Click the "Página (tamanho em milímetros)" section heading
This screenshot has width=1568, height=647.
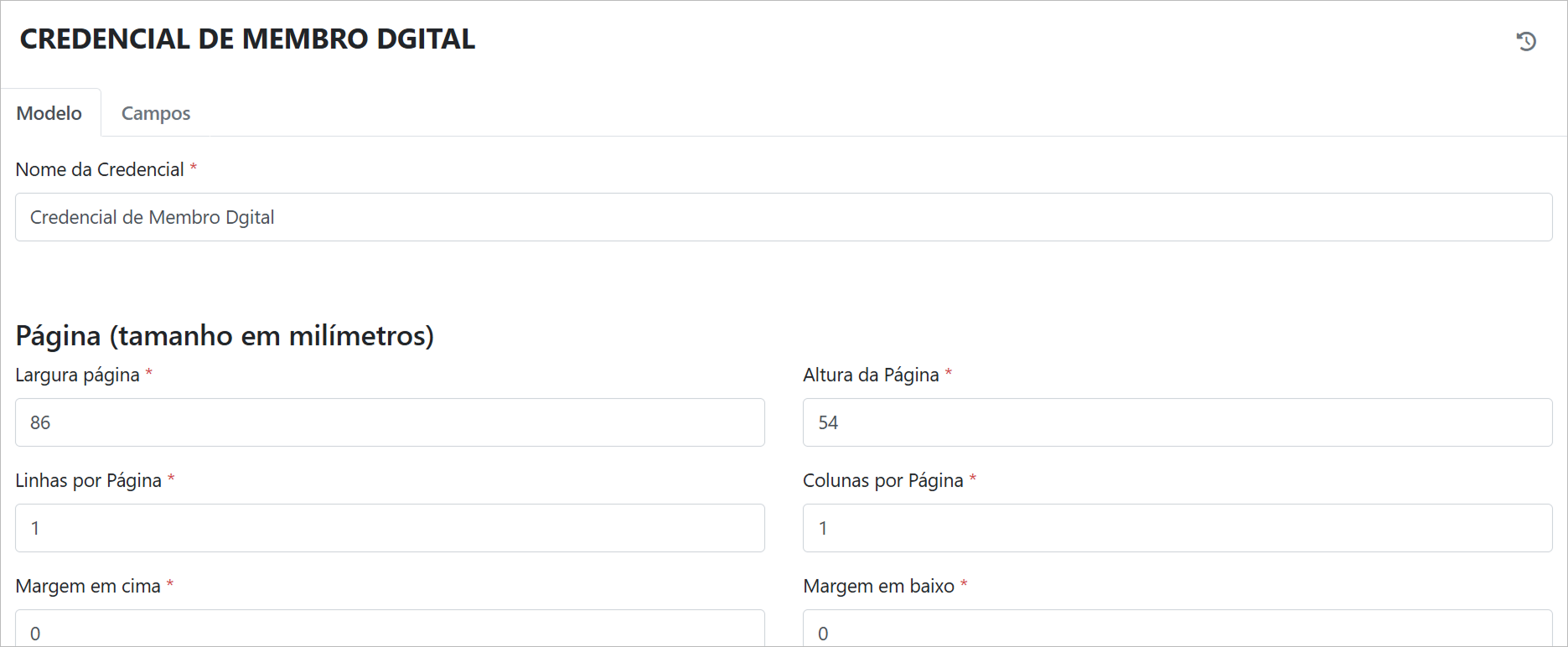click(x=225, y=335)
